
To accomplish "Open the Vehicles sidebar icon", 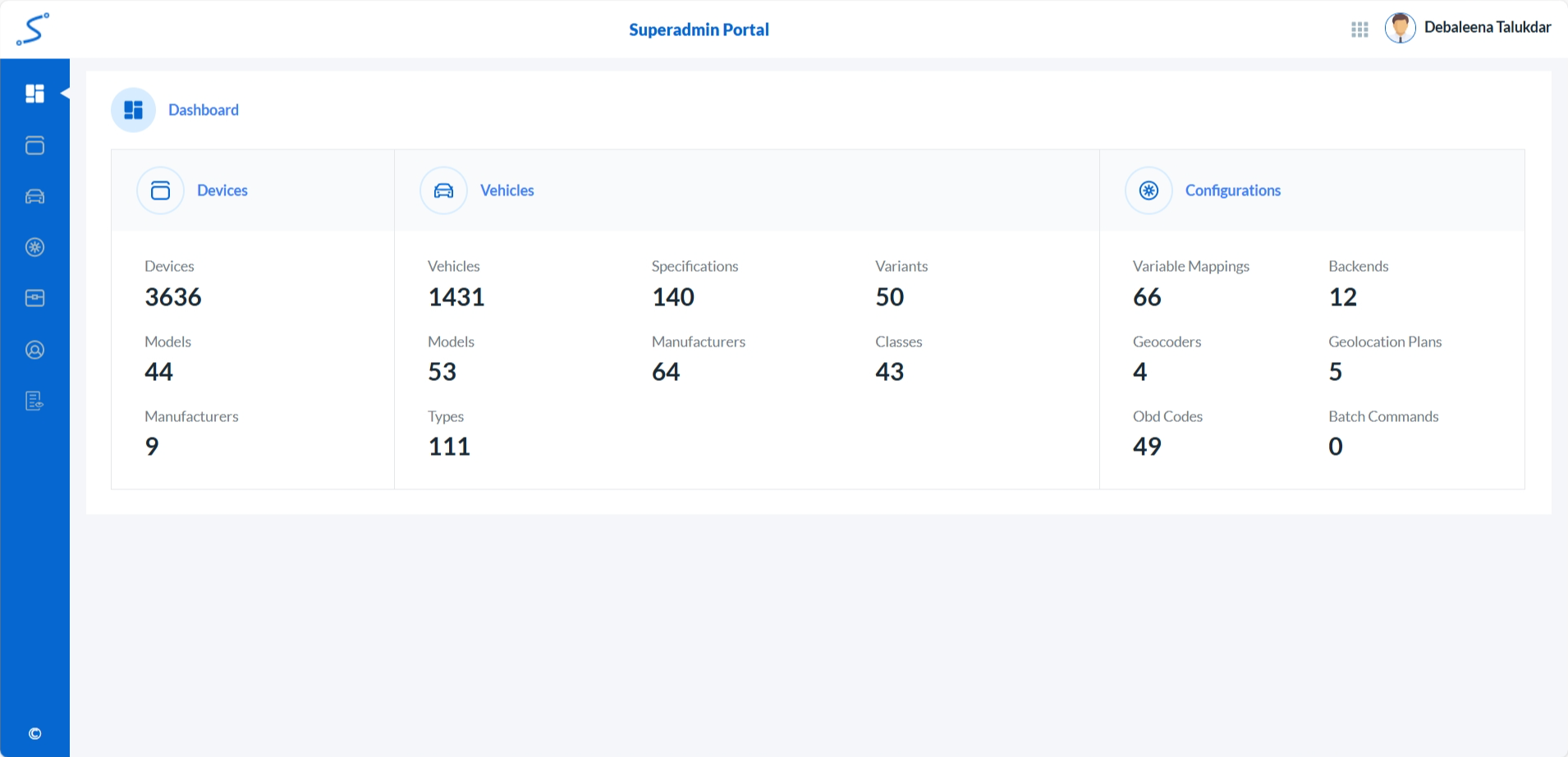I will [34, 196].
